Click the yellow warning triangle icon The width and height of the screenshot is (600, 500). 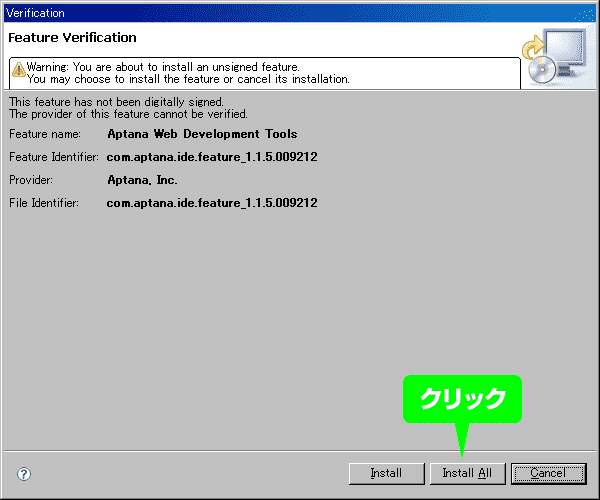point(18,69)
